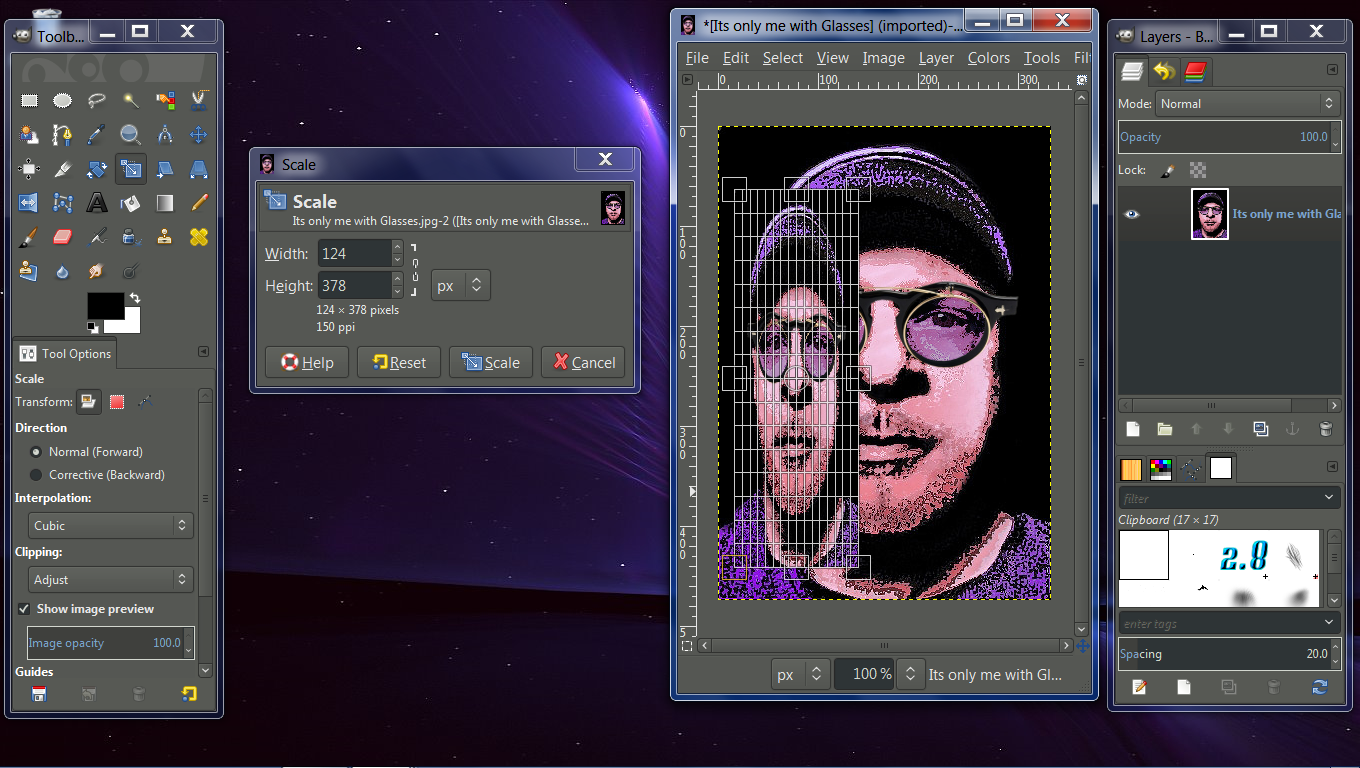Activate the Zoom magnifier tool
This screenshot has width=1360, height=768.
click(x=131, y=134)
